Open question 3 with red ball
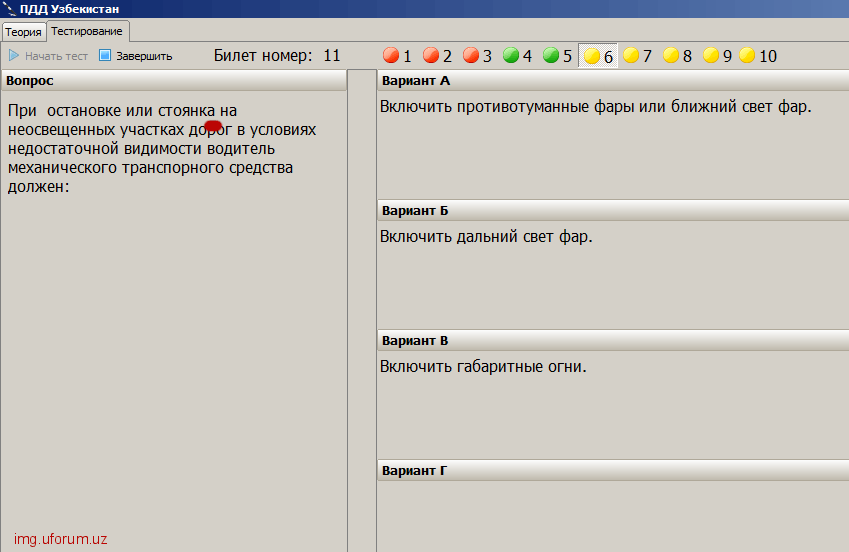This screenshot has height=552, width=849. click(x=471, y=56)
